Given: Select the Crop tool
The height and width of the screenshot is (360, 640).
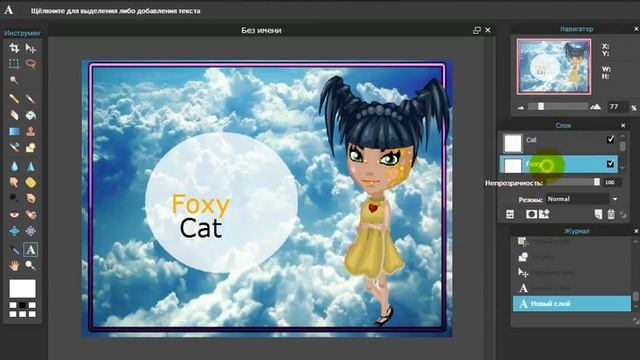Looking at the screenshot, I should click(x=14, y=48).
